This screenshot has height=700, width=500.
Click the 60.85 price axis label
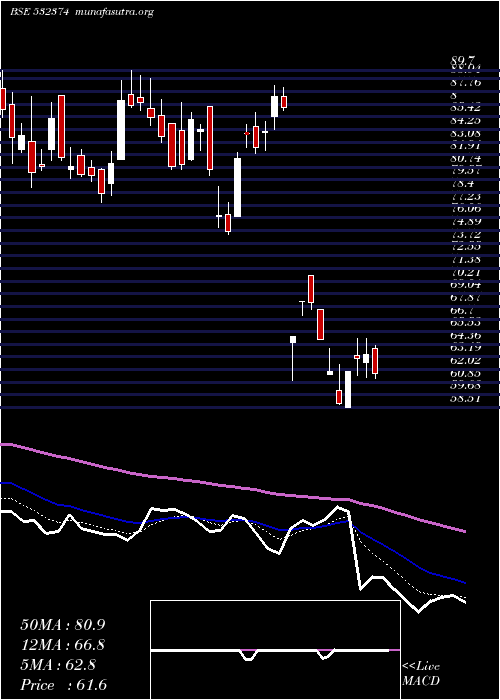465,374
